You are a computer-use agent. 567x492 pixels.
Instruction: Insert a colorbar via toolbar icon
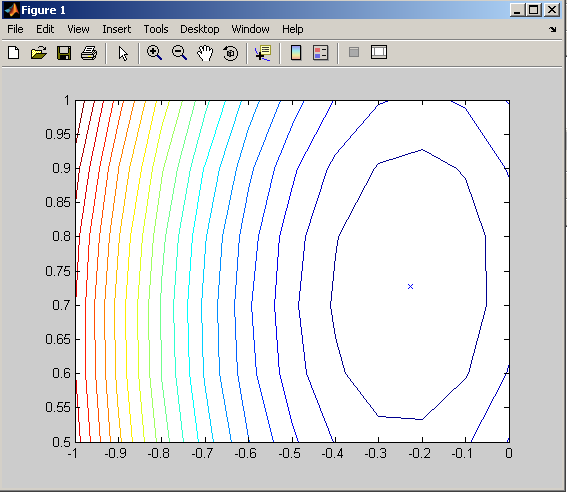[296, 53]
